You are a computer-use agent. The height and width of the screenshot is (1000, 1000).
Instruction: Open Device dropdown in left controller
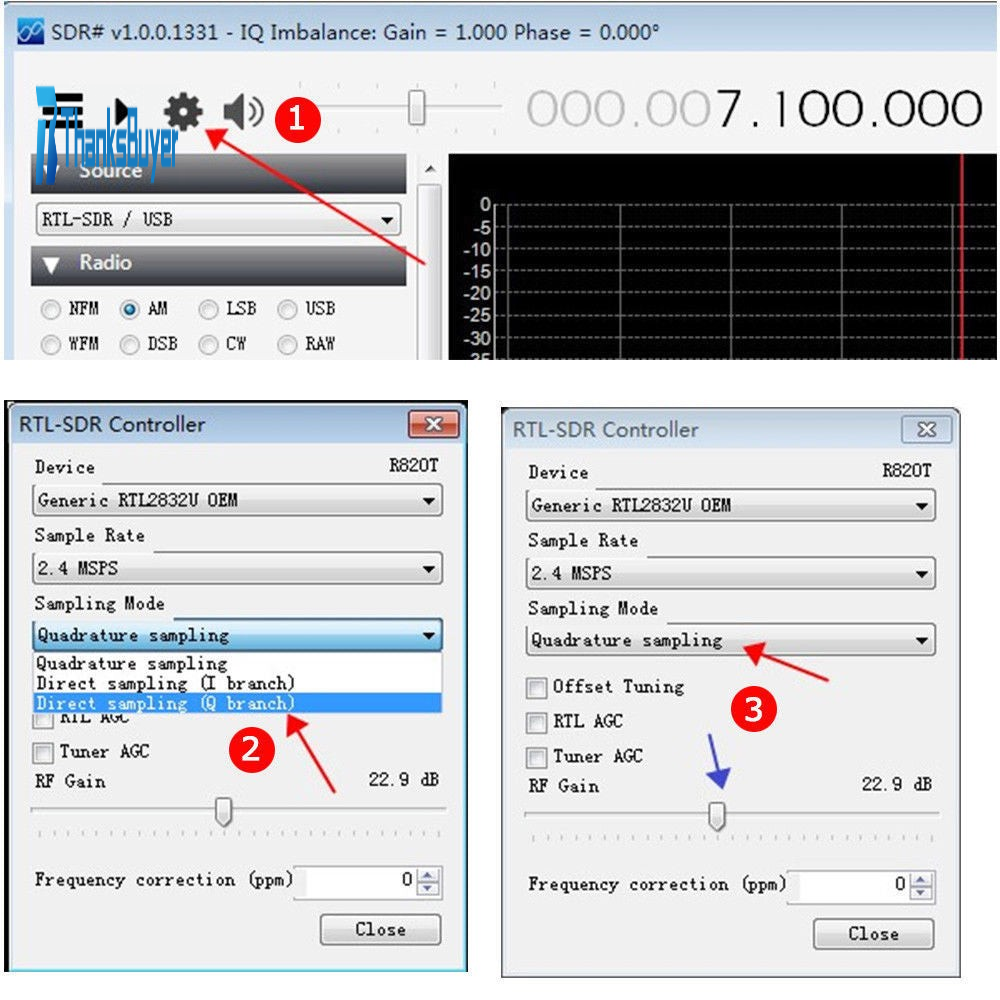pyautogui.click(x=237, y=501)
